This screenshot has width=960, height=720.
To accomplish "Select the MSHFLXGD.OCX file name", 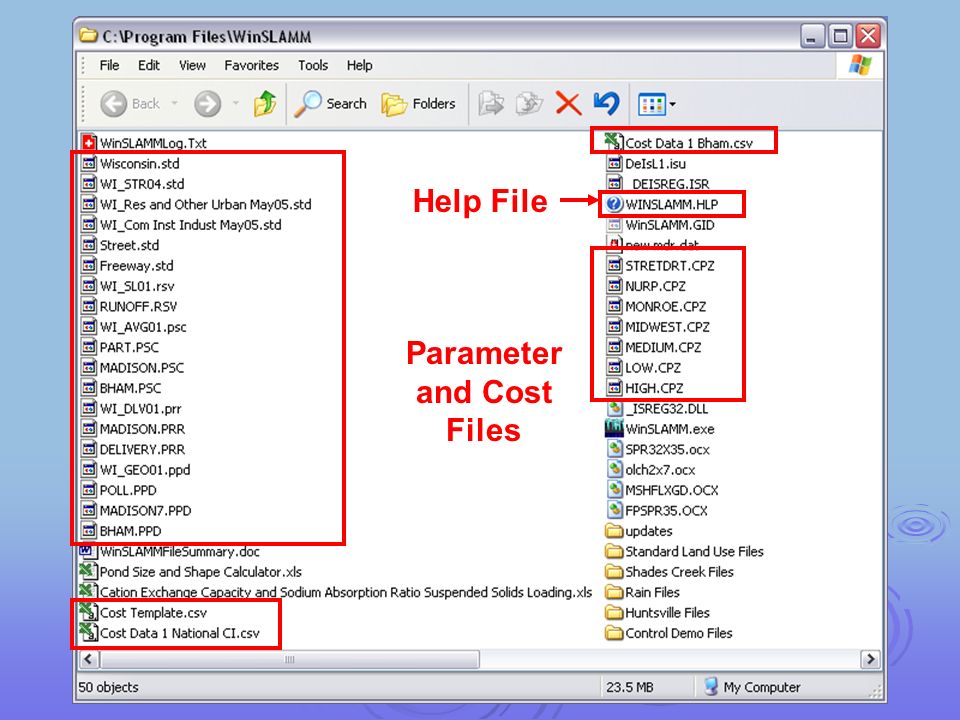I will 672,490.
